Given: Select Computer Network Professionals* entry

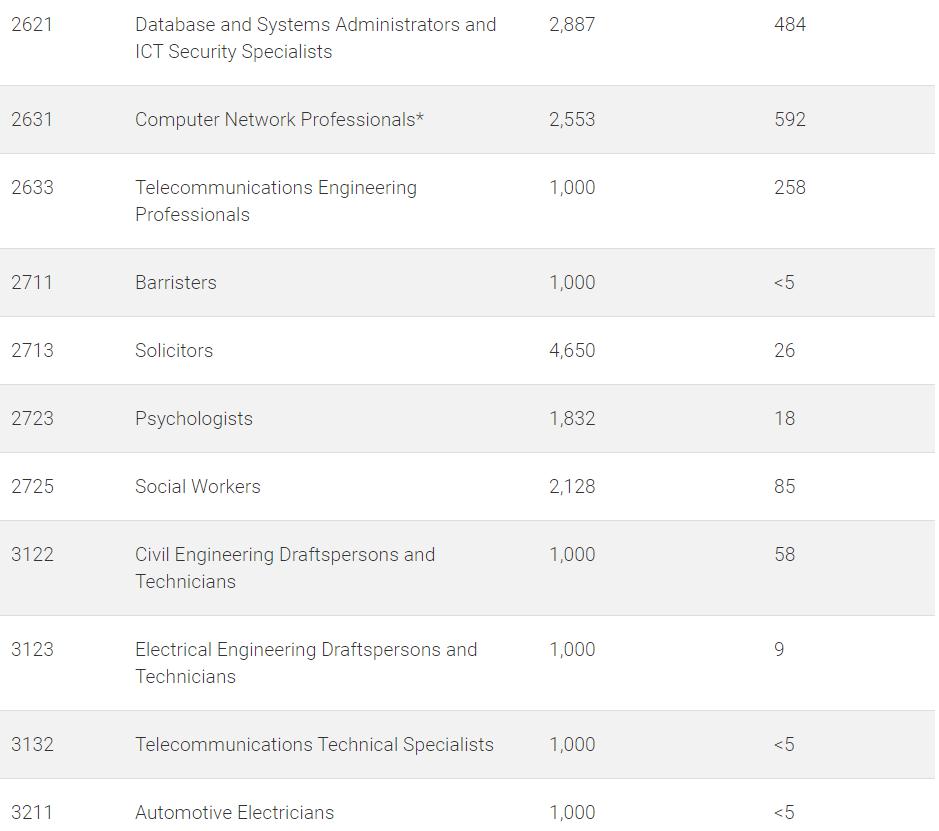Looking at the screenshot, I should tap(279, 119).
